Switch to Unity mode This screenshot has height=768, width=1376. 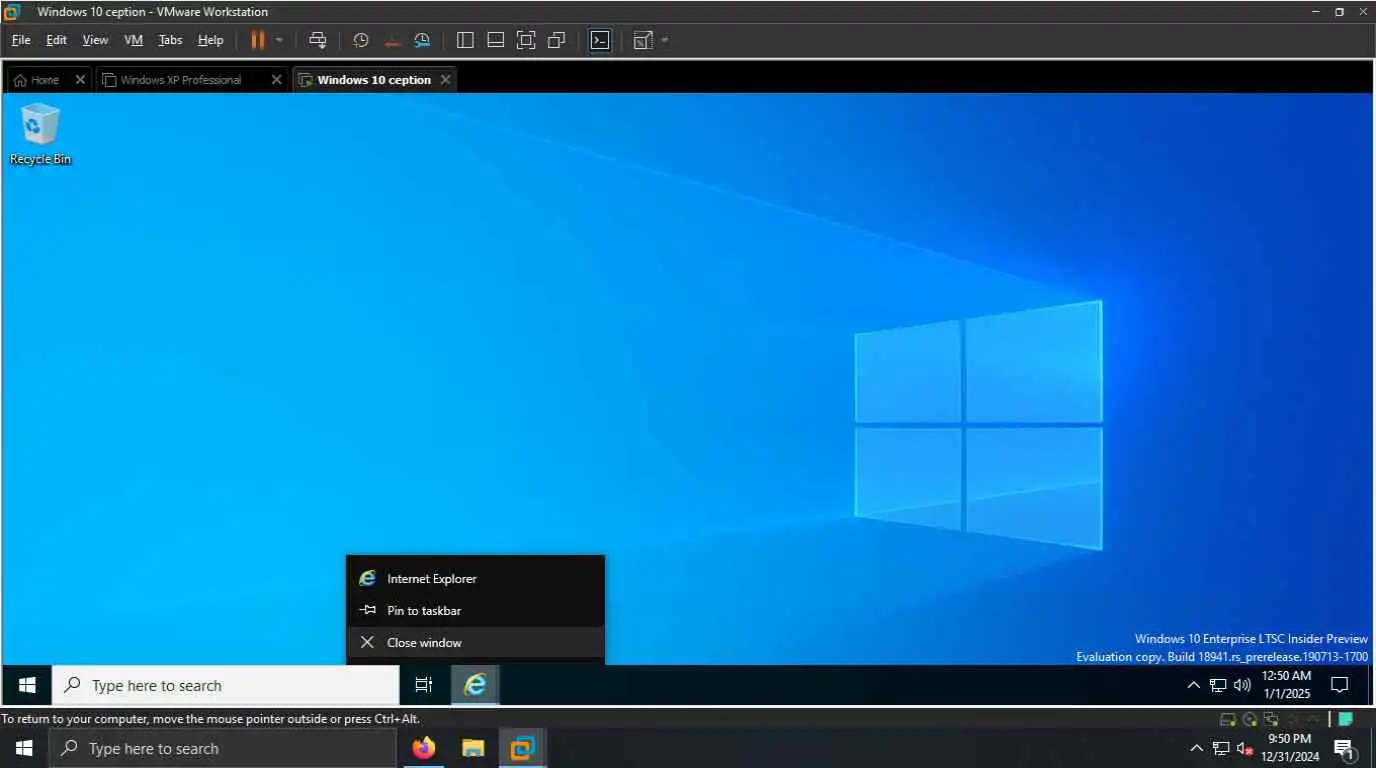(557, 40)
